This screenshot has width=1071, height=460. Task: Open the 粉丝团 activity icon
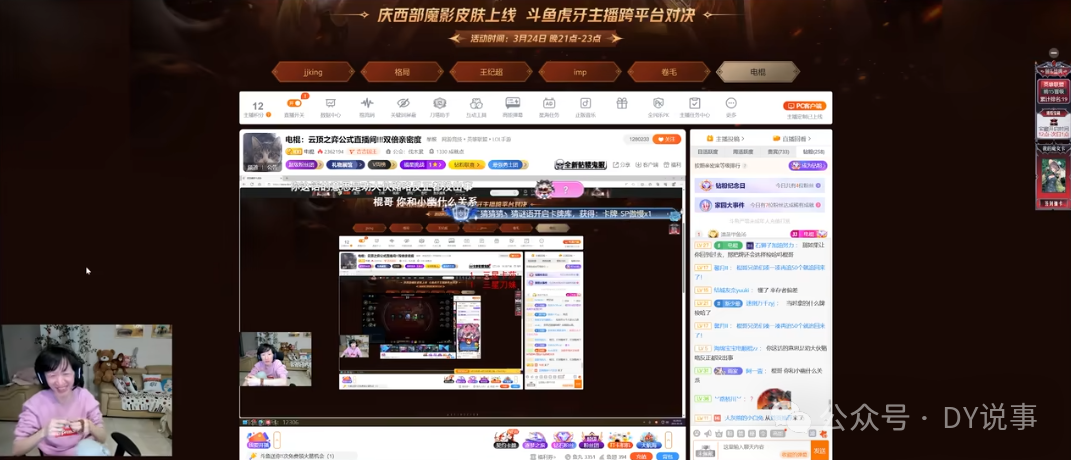tap(591, 439)
